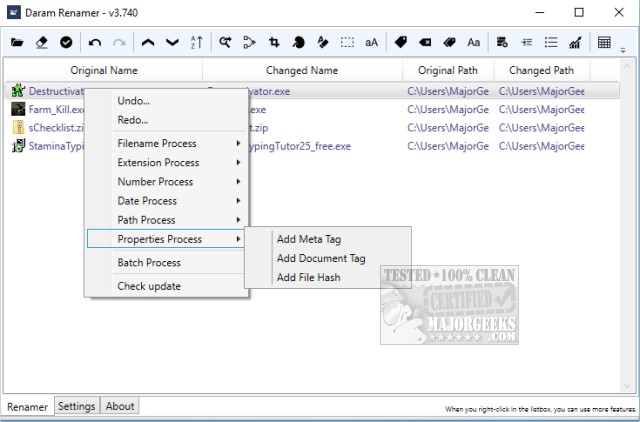Change casecast with the aA icon
This screenshot has width=640, height=422.
[371, 42]
